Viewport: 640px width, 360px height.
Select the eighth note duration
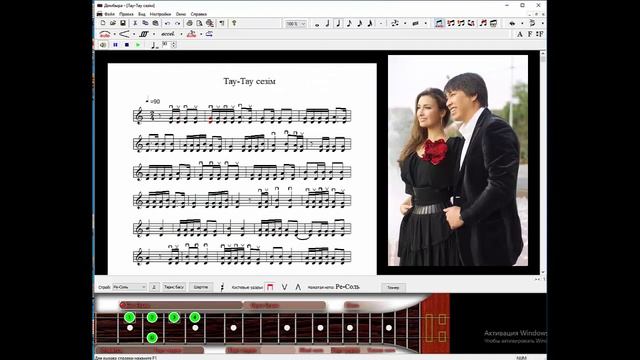tap(349, 24)
